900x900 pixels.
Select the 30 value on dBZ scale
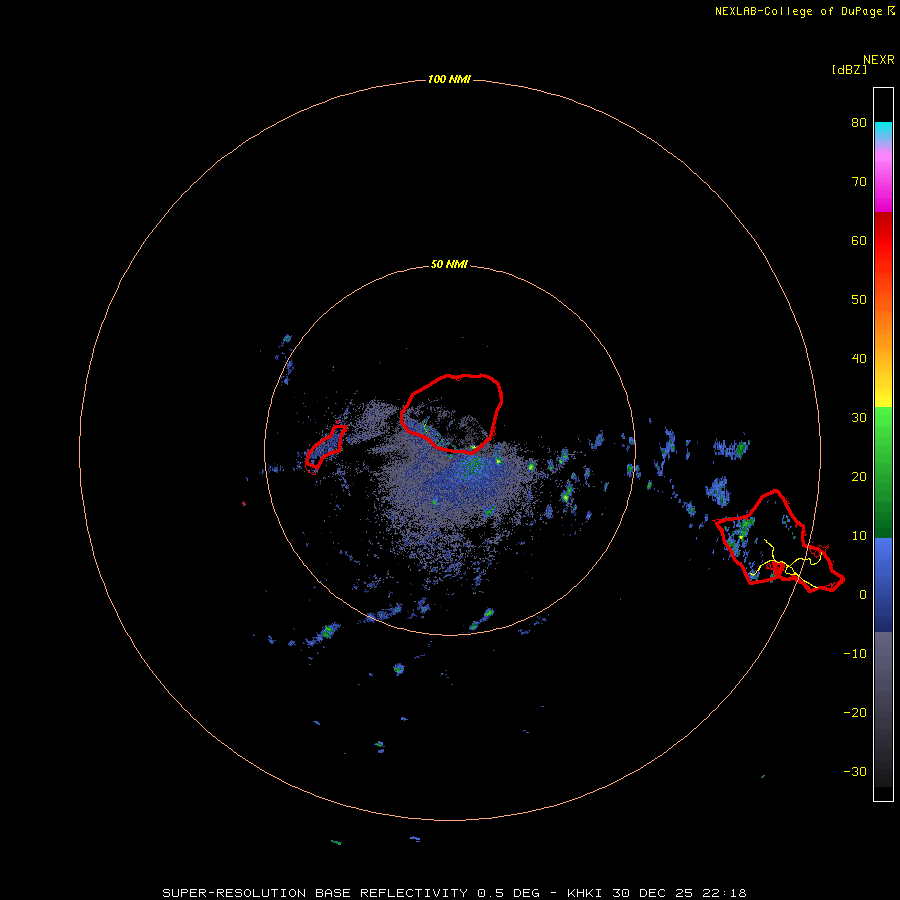[859, 417]
